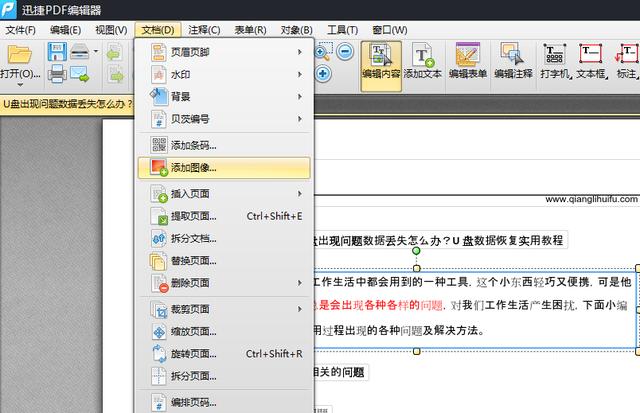Click the bottom middle resize handle of text box
This screenshot has width=640, height=413.
click(x=417, y=351)
